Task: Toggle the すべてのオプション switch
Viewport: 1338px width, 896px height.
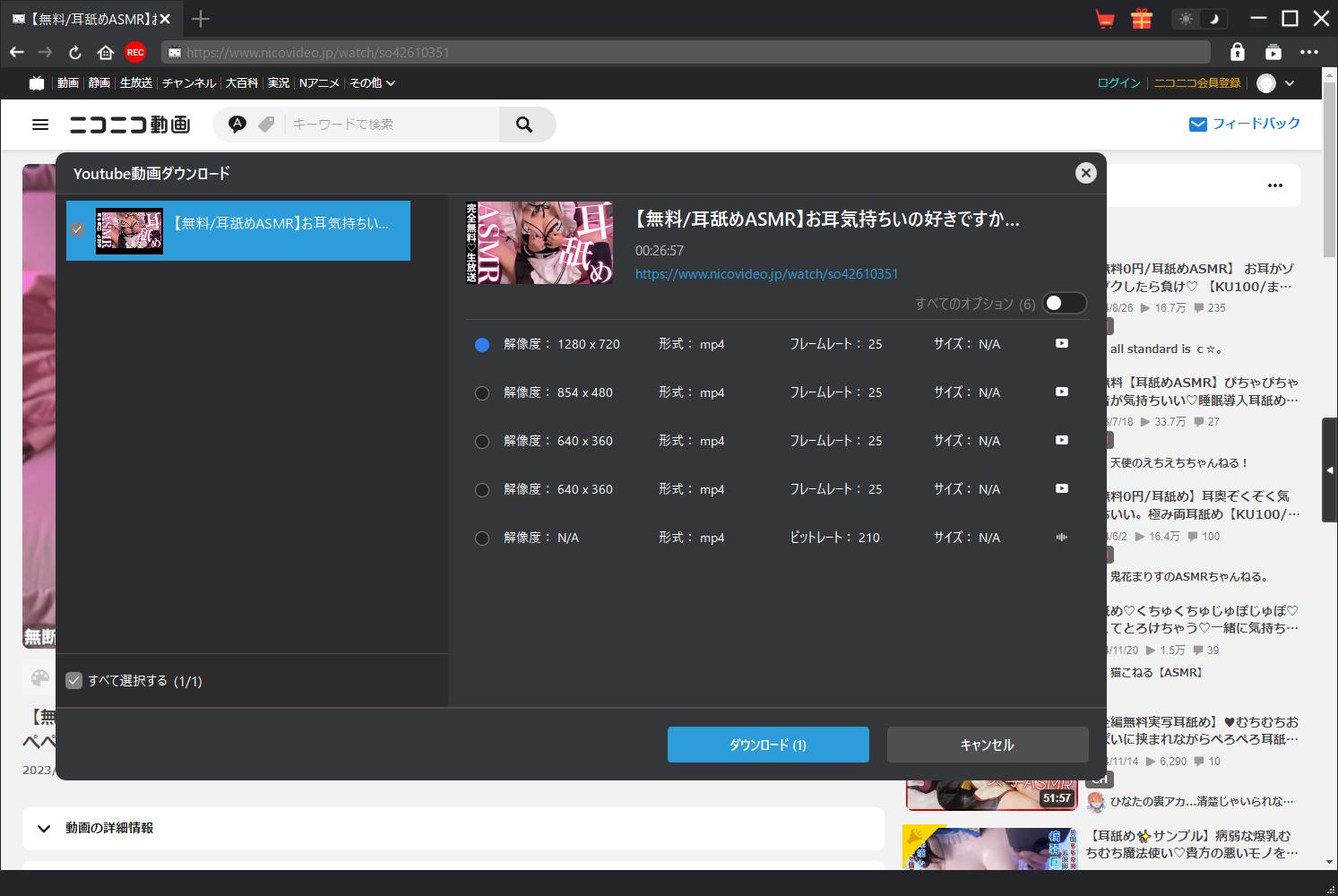Action: pos(1064,304)
